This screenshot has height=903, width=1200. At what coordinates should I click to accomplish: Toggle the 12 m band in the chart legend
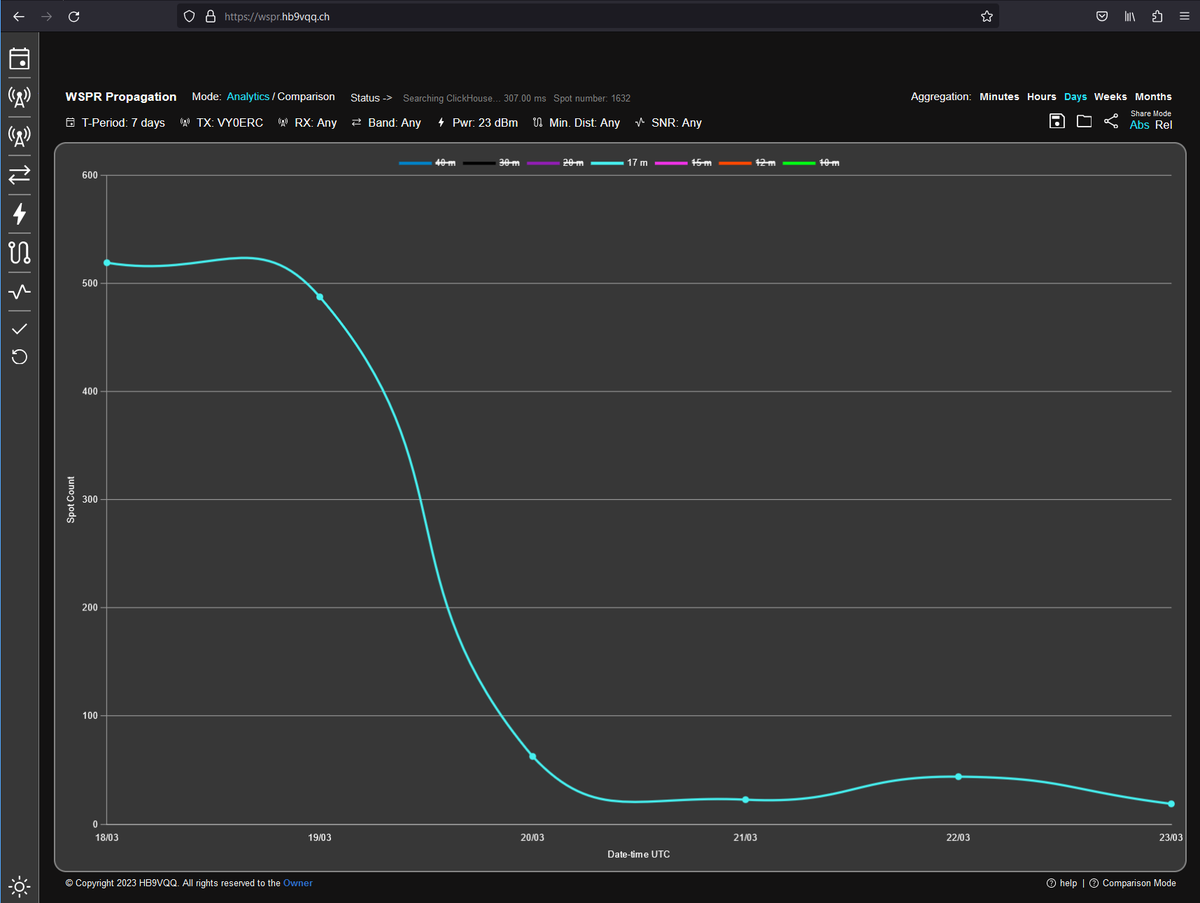(x=747, y=162)
